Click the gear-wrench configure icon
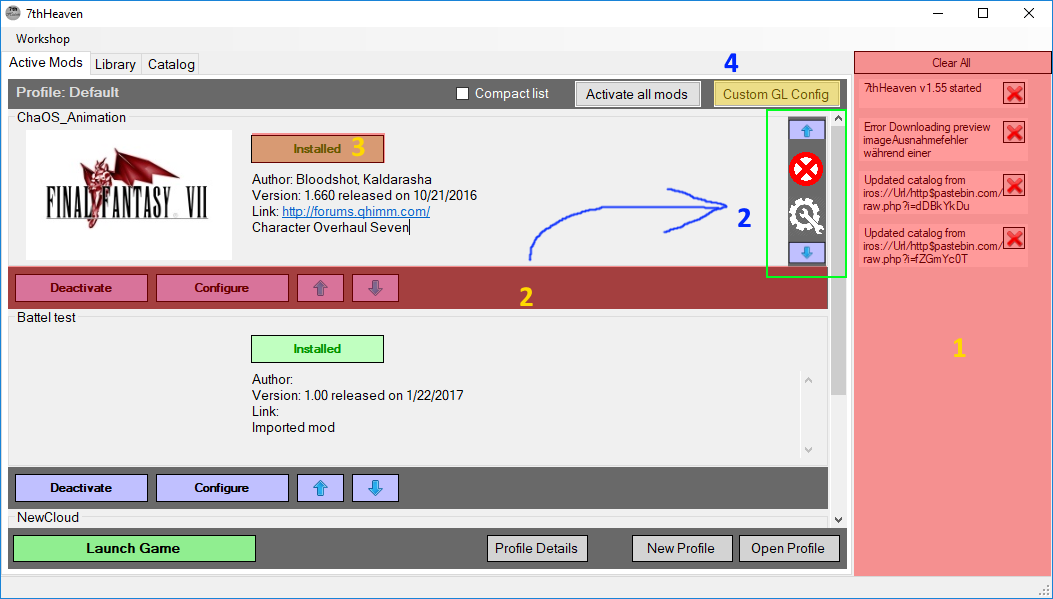The width and height of the screenshot is (1053, 599). point(806,217)
